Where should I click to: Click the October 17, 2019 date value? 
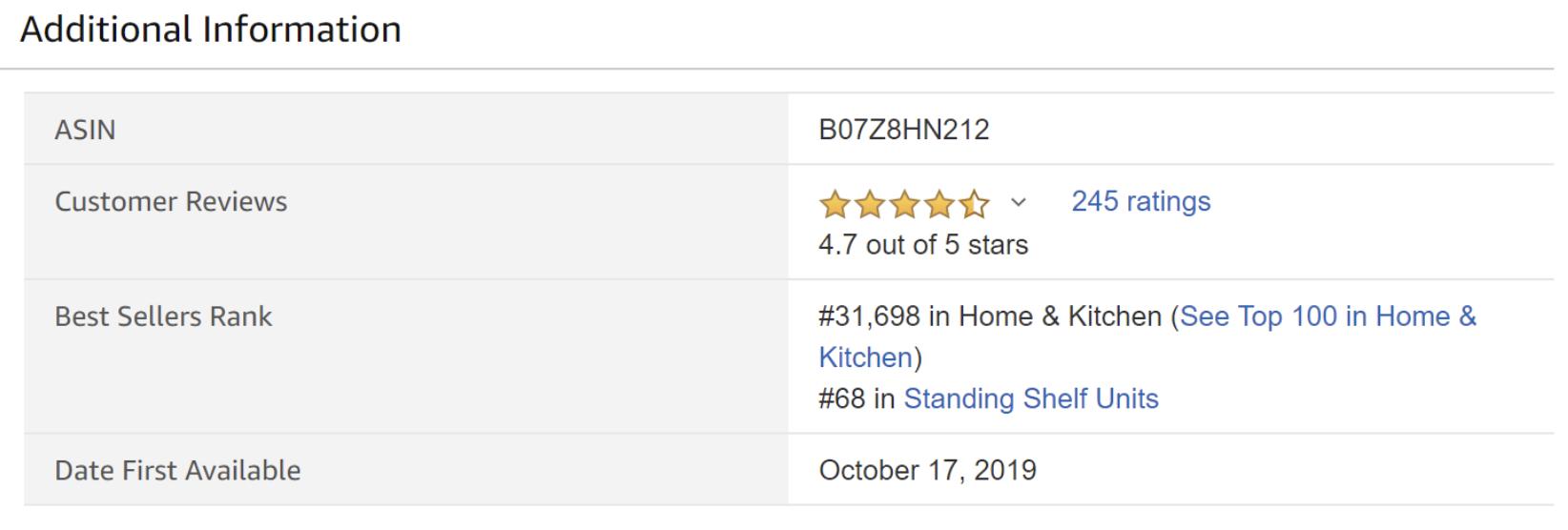pos(927,471)
